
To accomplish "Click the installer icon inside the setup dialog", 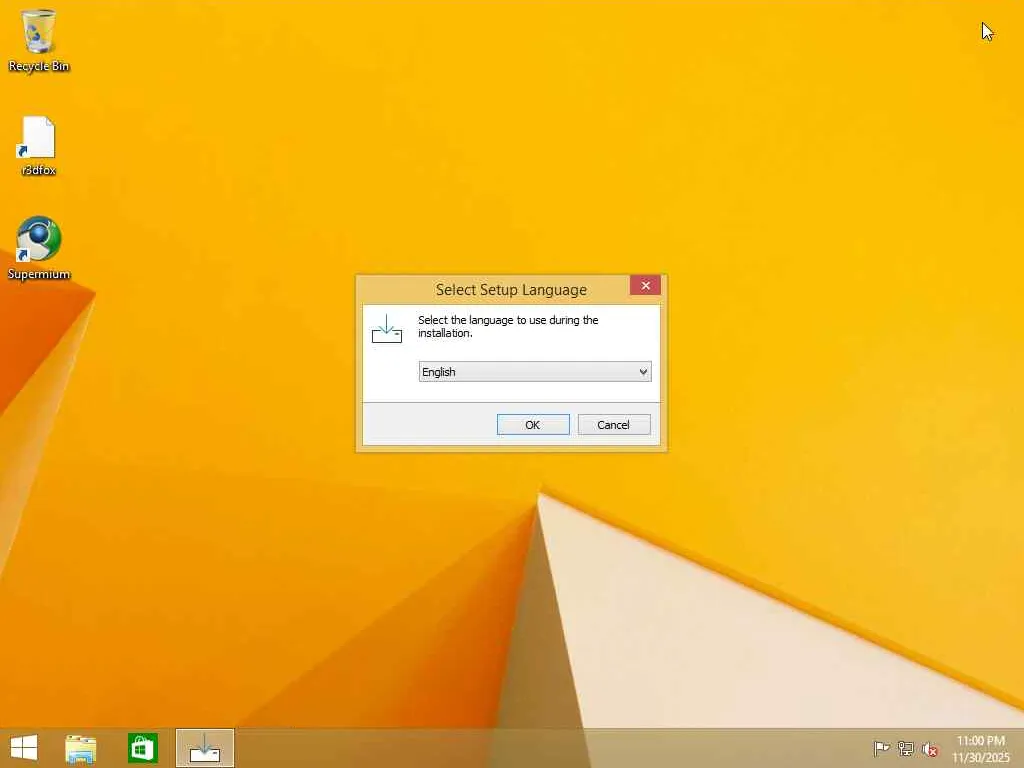I will click(x=387, y=329).
